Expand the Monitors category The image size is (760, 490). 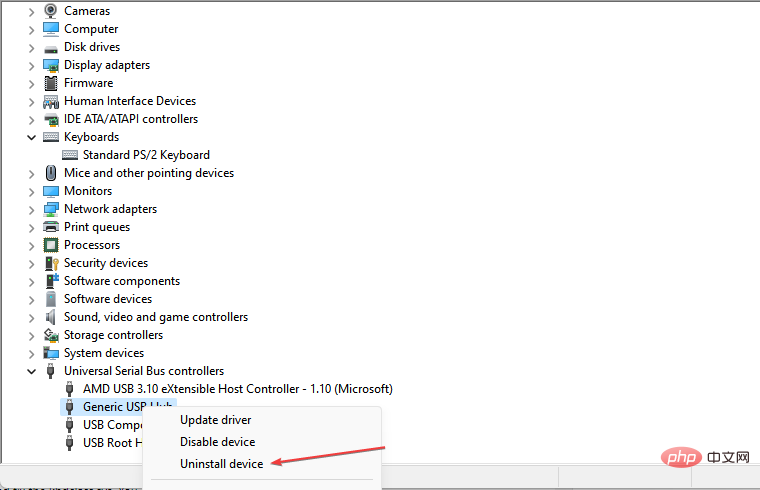coord(32,192)
